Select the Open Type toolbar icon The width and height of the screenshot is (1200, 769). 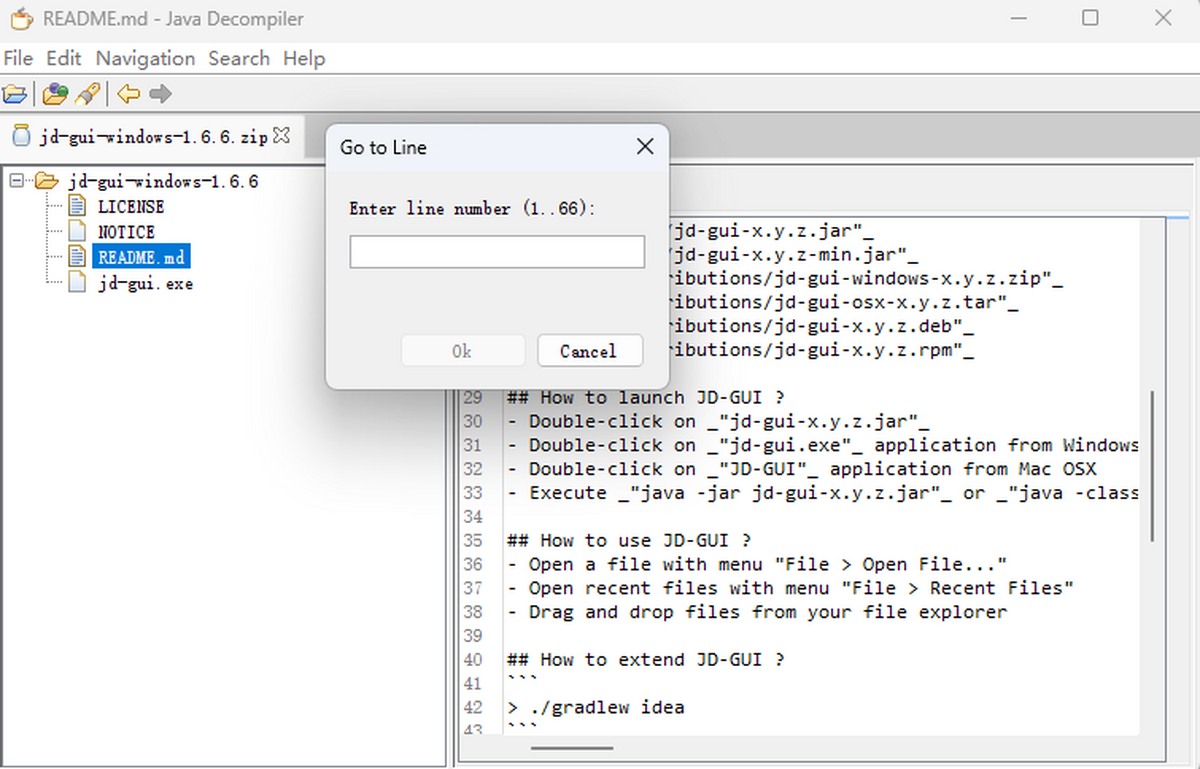(57, 92)
